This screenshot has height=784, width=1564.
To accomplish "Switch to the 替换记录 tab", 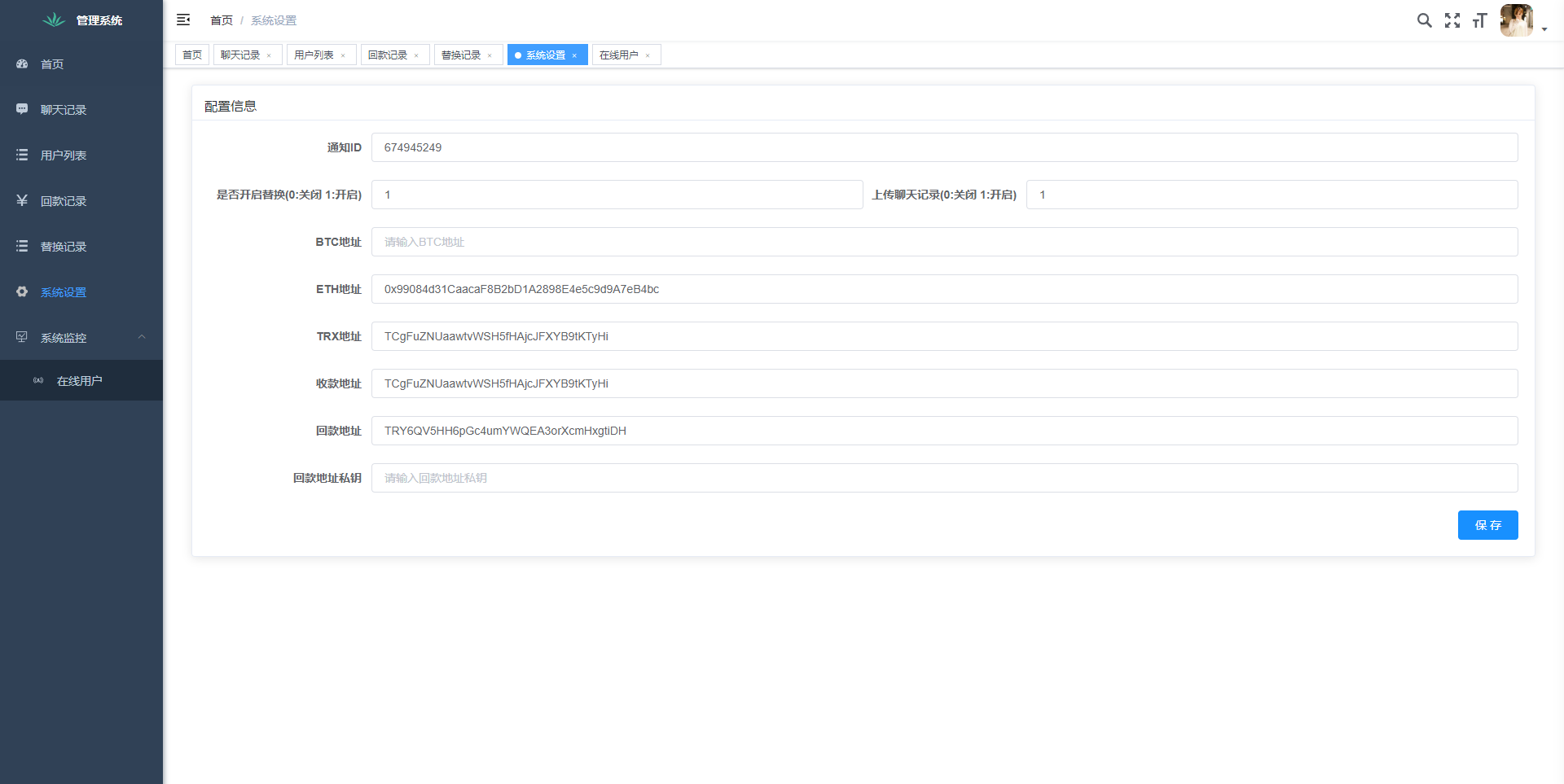I will pos(461,55).
